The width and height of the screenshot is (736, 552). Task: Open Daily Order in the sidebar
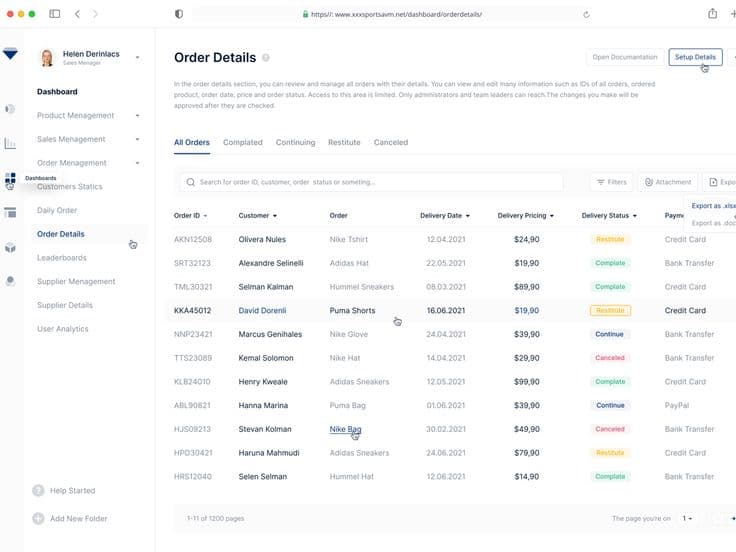(x=57, y=210)
